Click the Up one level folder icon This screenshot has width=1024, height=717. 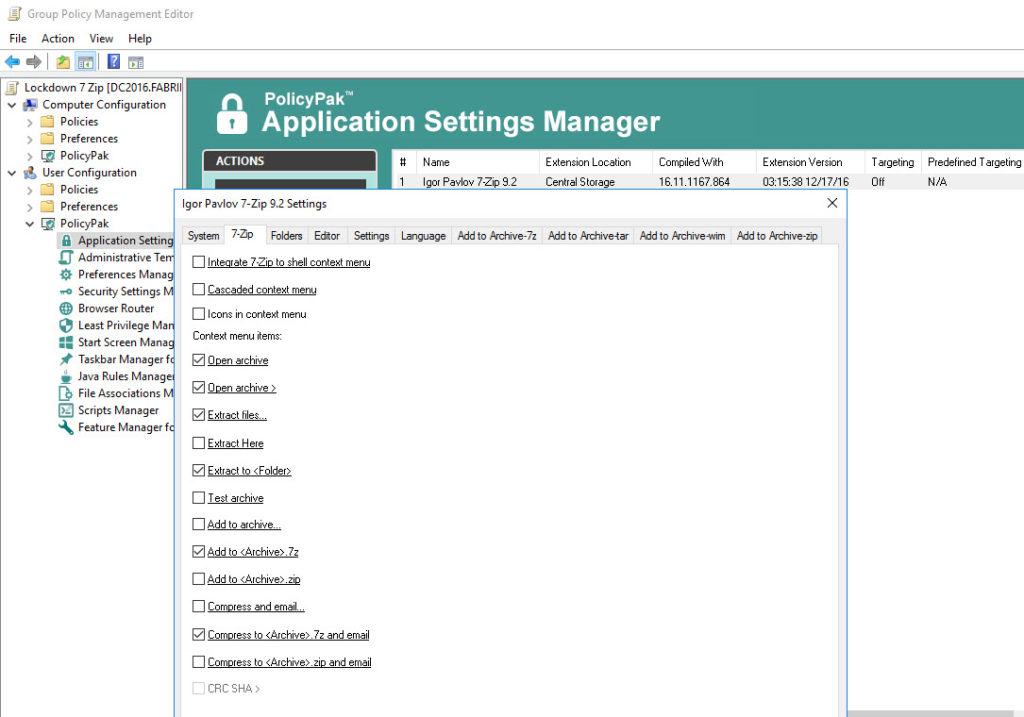pyautogui.click(x=63, y=62)
